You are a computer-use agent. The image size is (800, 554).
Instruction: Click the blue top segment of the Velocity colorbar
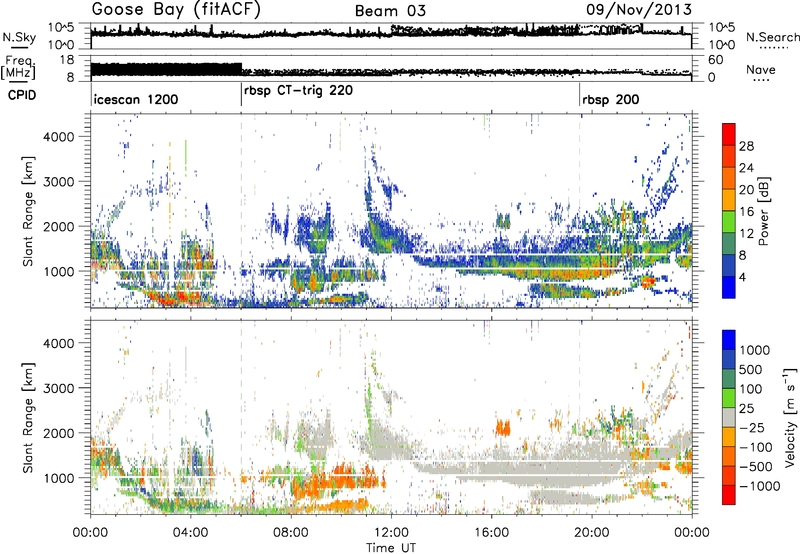tap(729, 340)
